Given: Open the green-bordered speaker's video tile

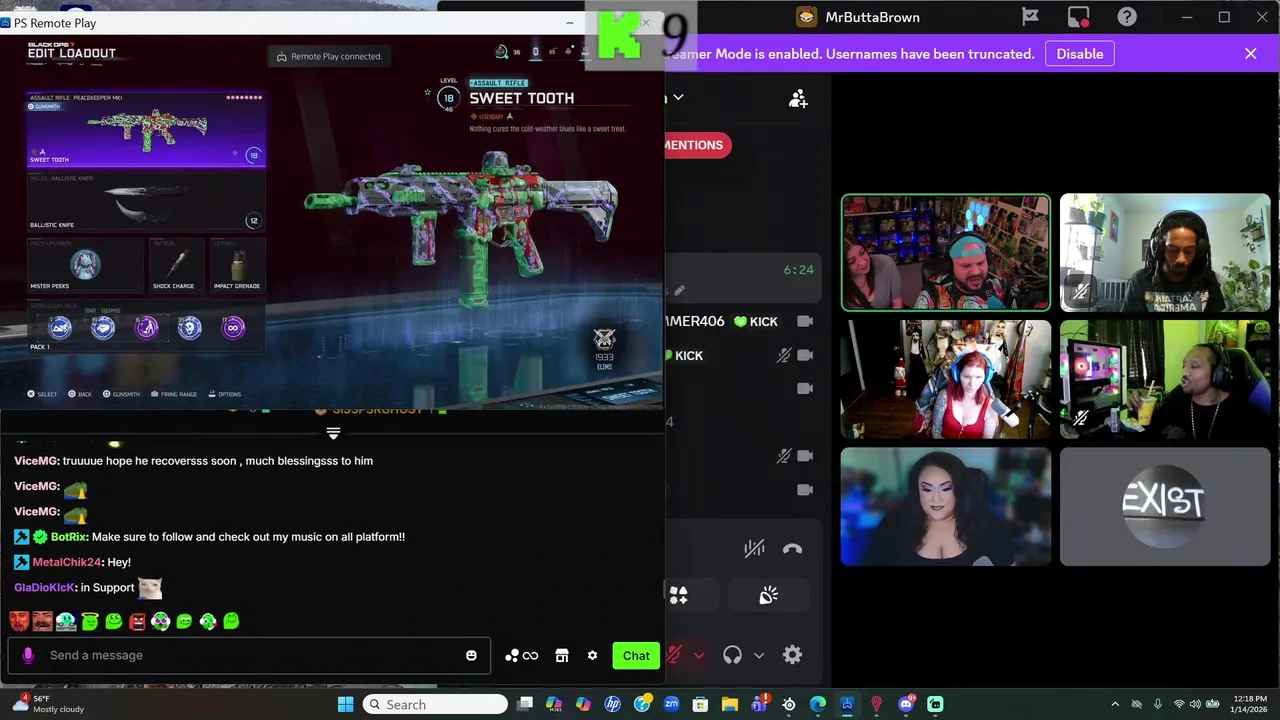Looking at the screenshot, I should click(x=946, y=253).
